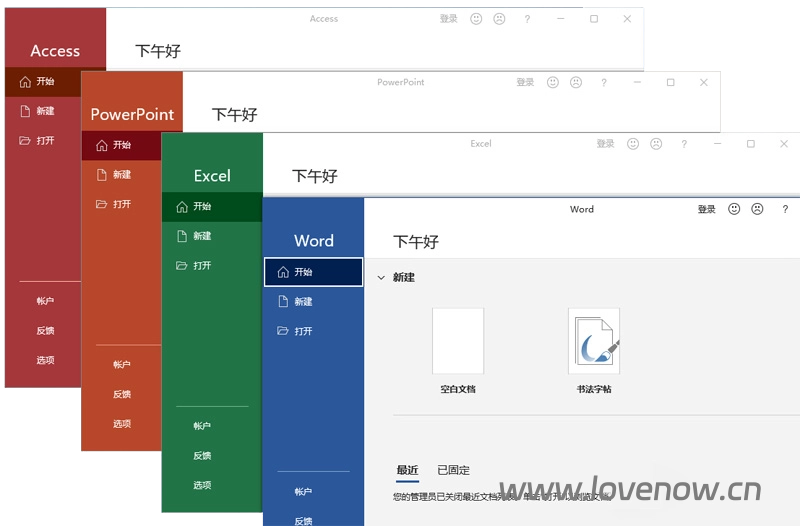Open help question mark in Excel window

684,144
